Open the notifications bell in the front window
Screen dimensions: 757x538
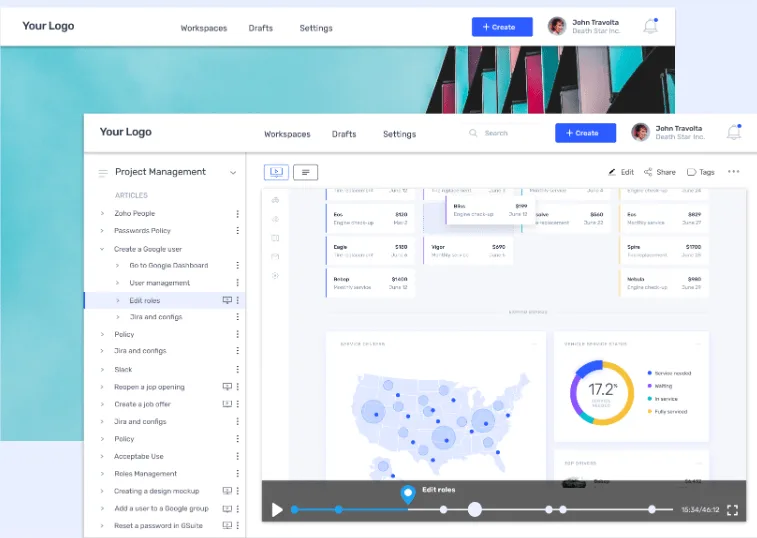point(734,133)
